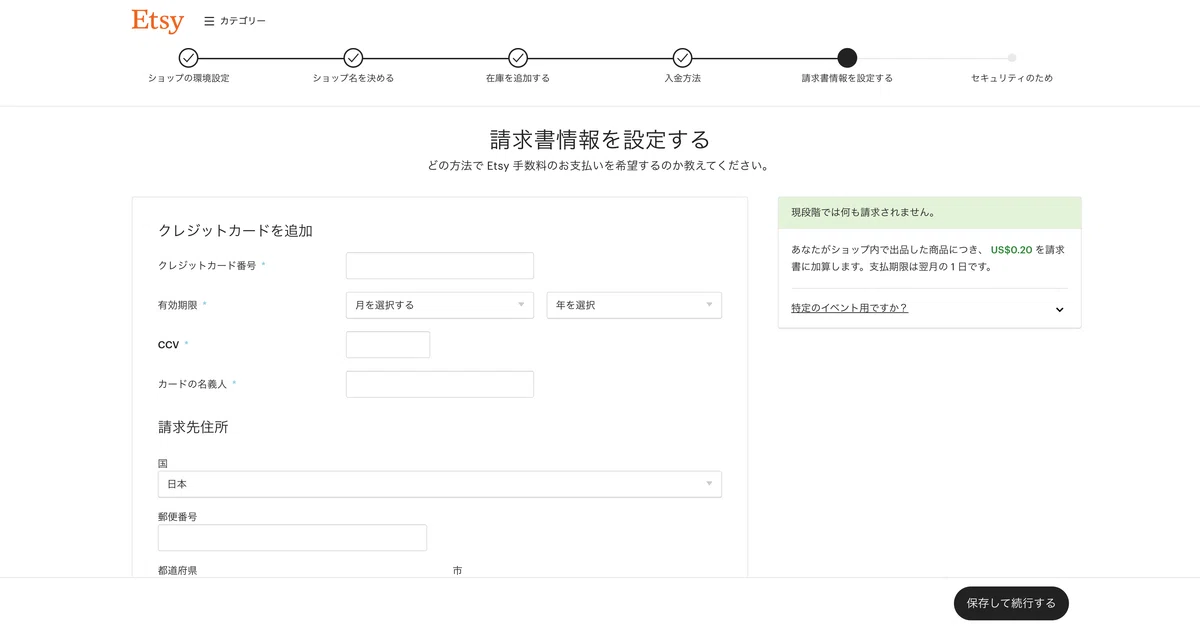Screen dimensions: 1200x626
Task: Click the current 請求書情報を設定する step dot
Action: point(847,58)
